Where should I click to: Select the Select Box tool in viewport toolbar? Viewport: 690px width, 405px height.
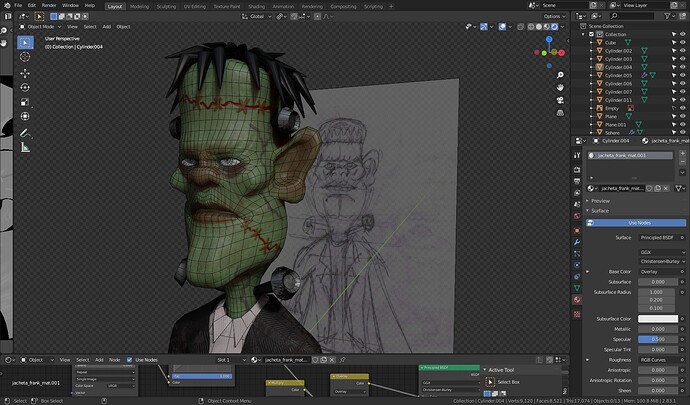[25, 42]
